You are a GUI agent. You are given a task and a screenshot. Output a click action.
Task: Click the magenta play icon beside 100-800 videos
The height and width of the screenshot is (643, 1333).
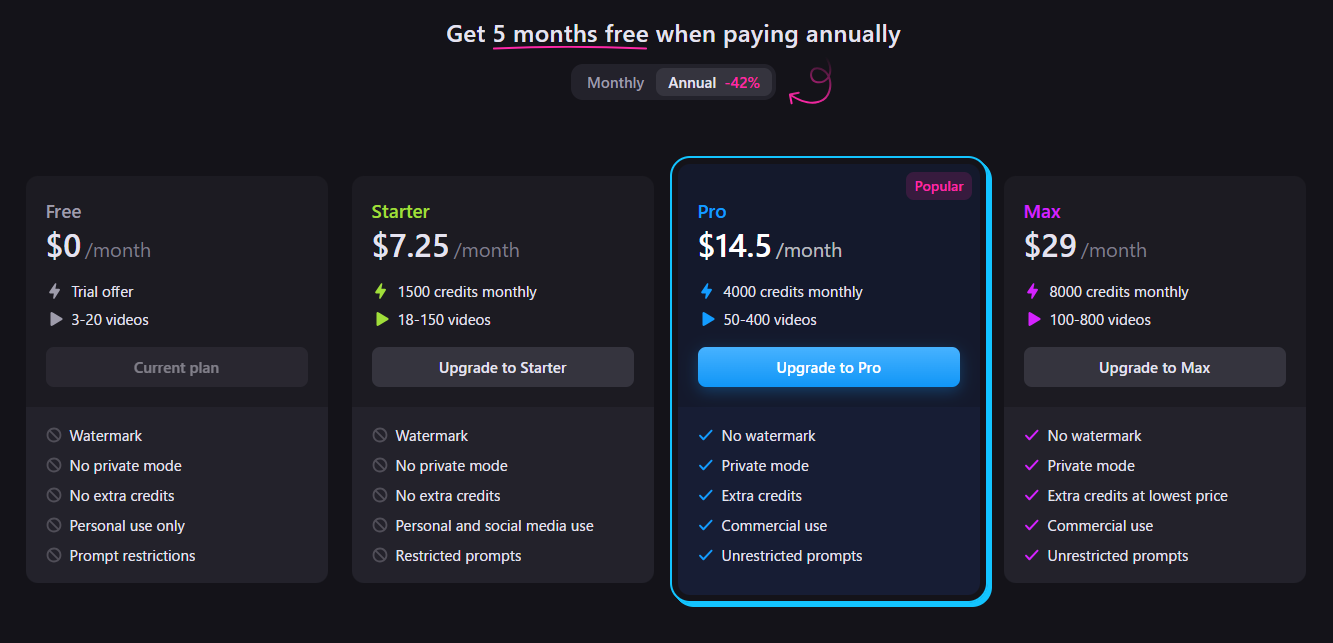point(1033,320)
